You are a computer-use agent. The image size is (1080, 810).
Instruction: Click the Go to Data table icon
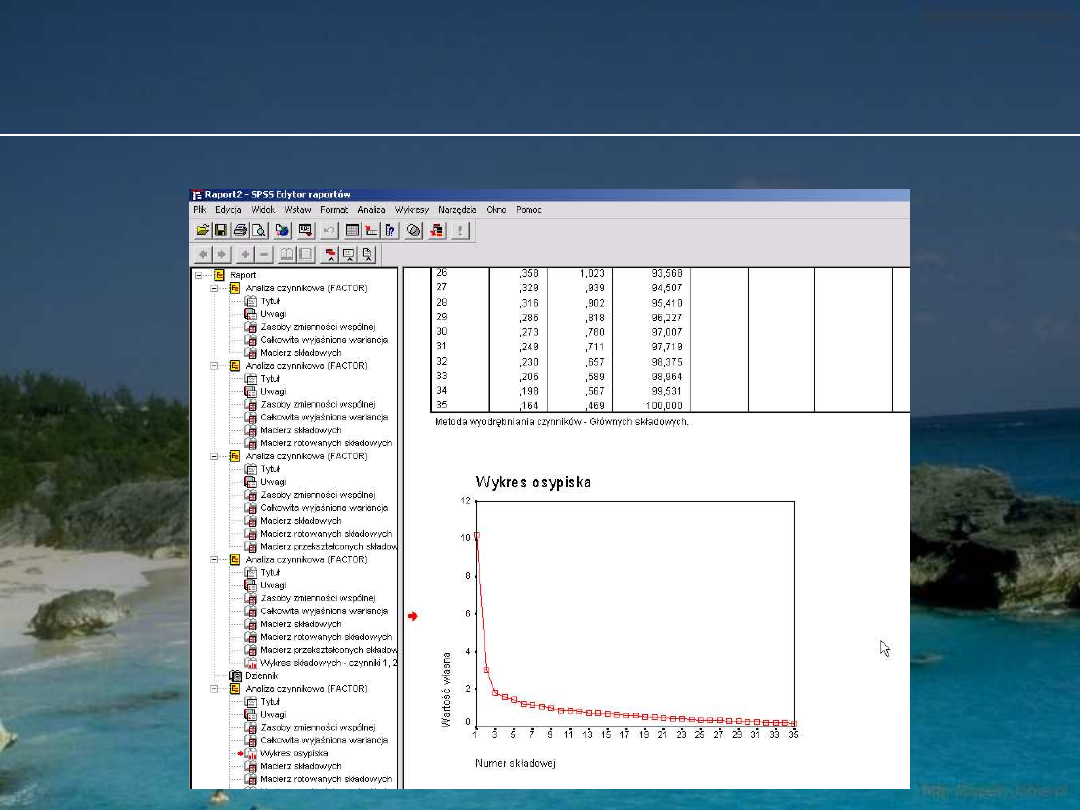click(352, 230)
